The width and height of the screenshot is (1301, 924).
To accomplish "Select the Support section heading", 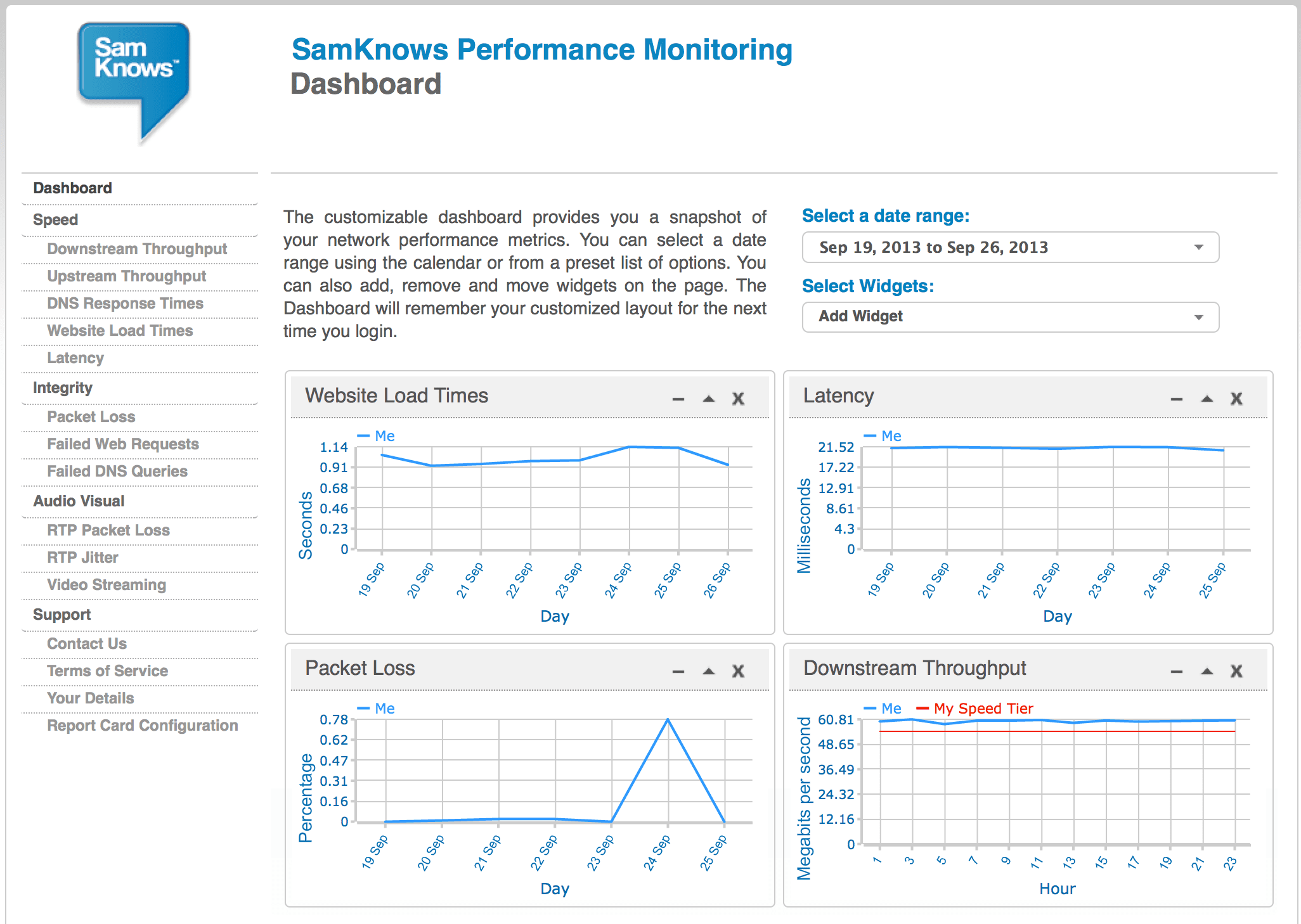I will click(62, 615).
